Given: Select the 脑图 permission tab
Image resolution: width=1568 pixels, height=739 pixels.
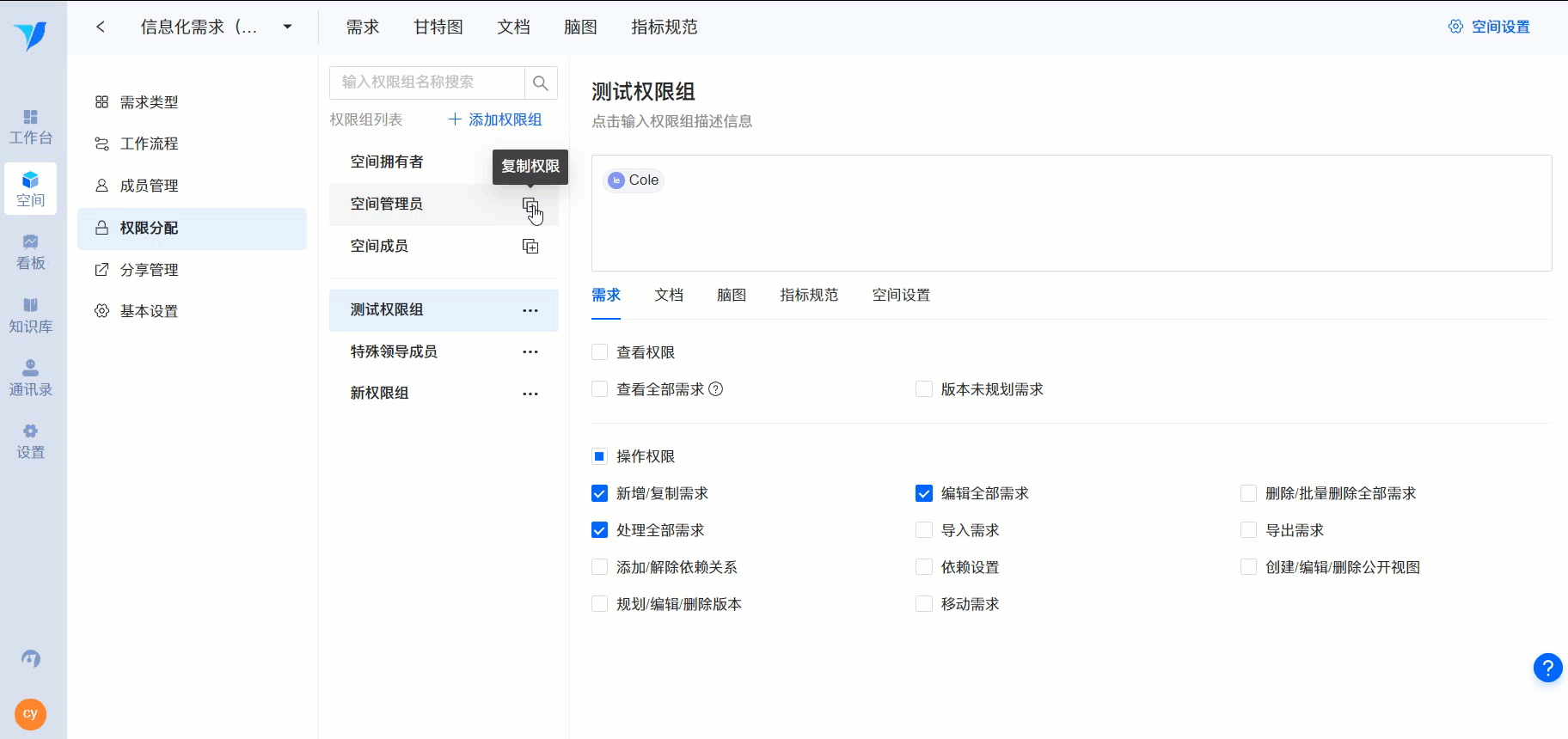Looking at the screenshot, I should (x=732, y=295).
